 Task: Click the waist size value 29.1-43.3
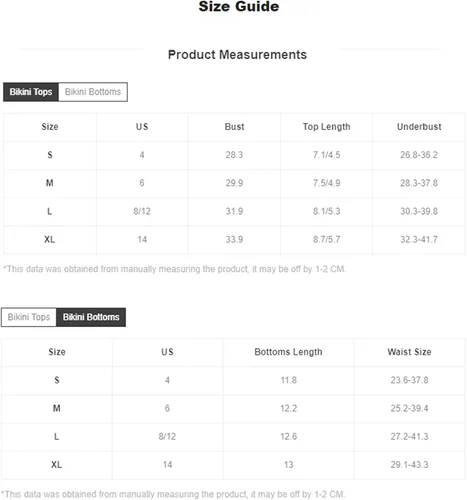click(409, 465)
